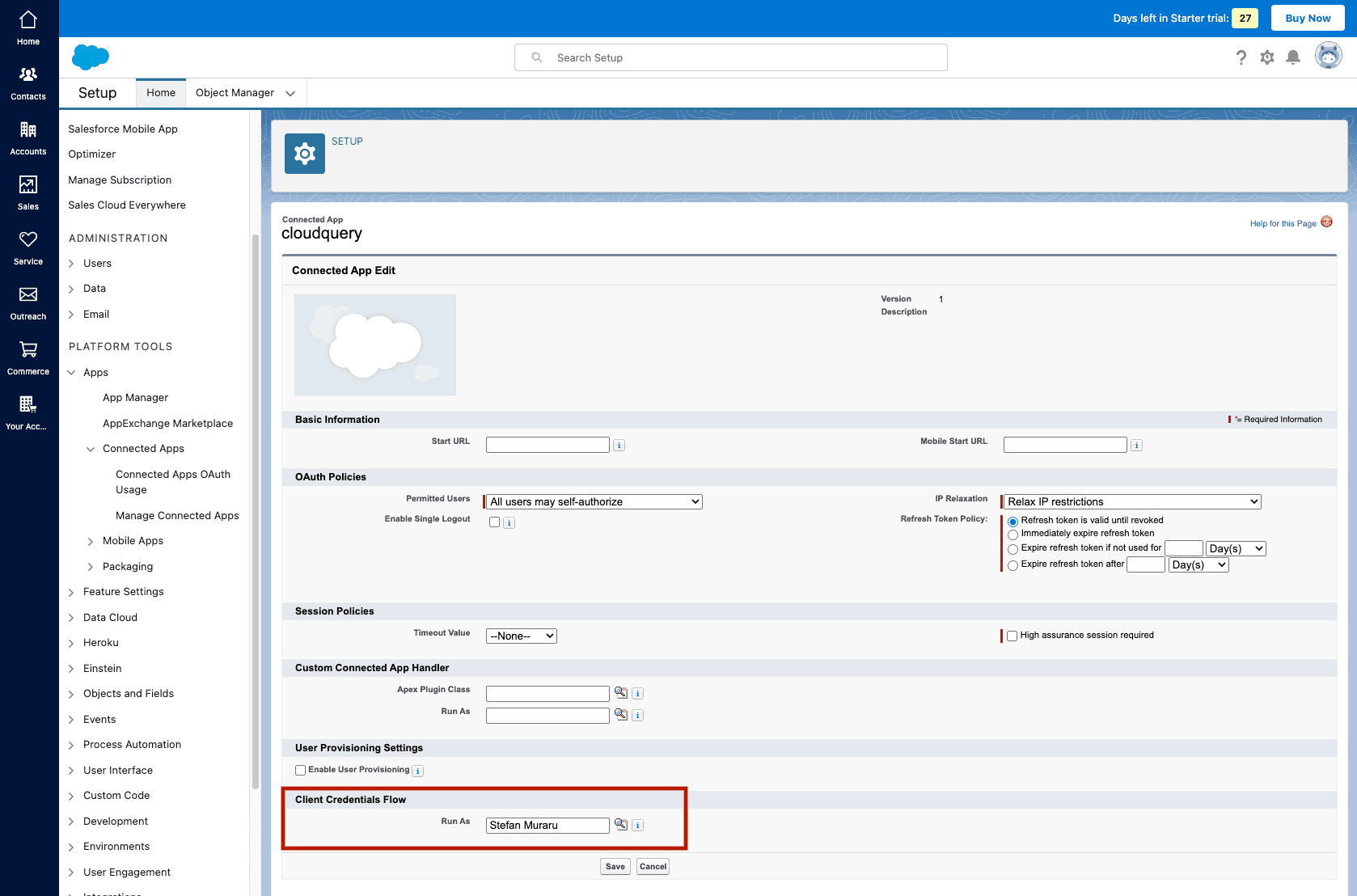Click the Client Credentials Run As field
This screenshot has height=896, width=1357.
[x=547, y=825]
